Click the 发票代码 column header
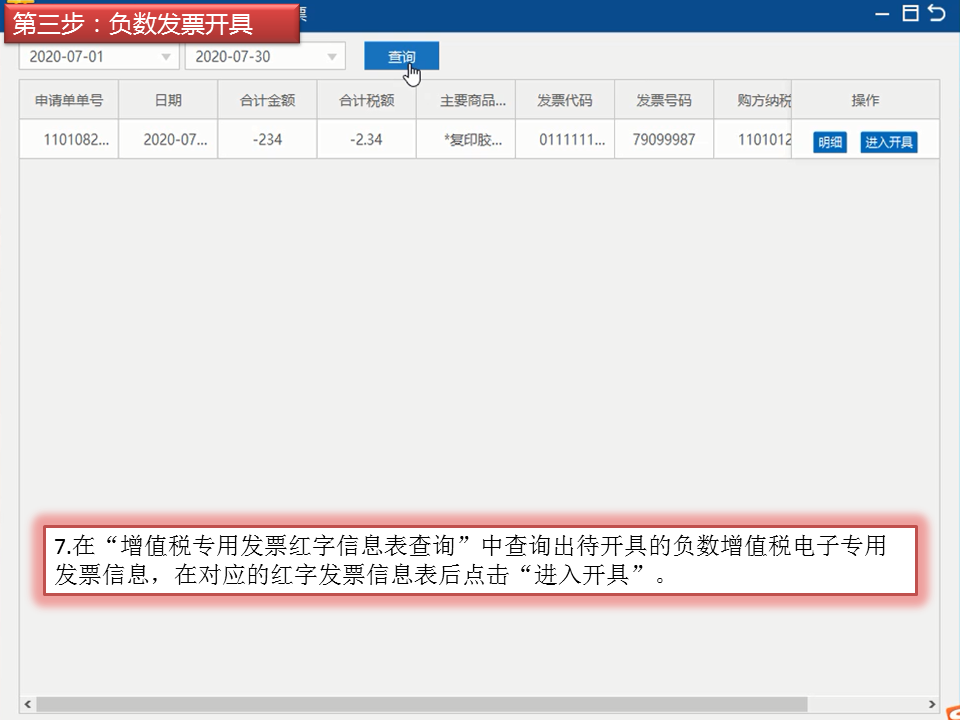 tap(564, 100)
